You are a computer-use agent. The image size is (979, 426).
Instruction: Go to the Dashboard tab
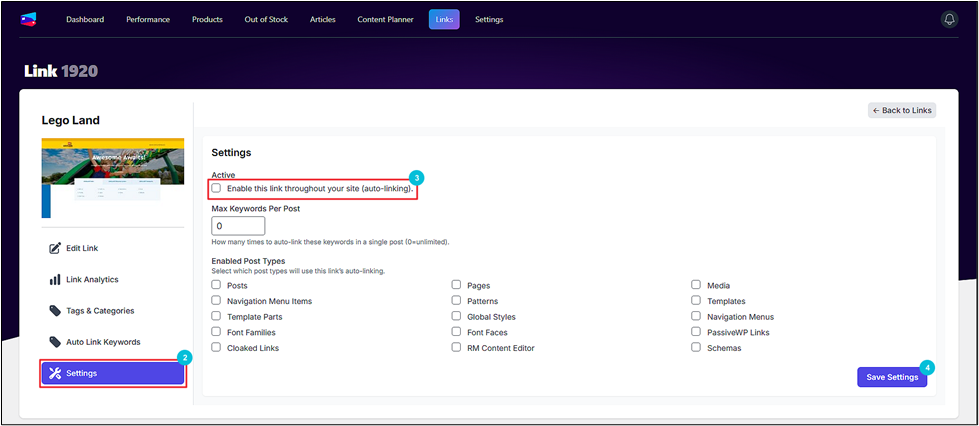pyautogui.click(x=85, y=19)
